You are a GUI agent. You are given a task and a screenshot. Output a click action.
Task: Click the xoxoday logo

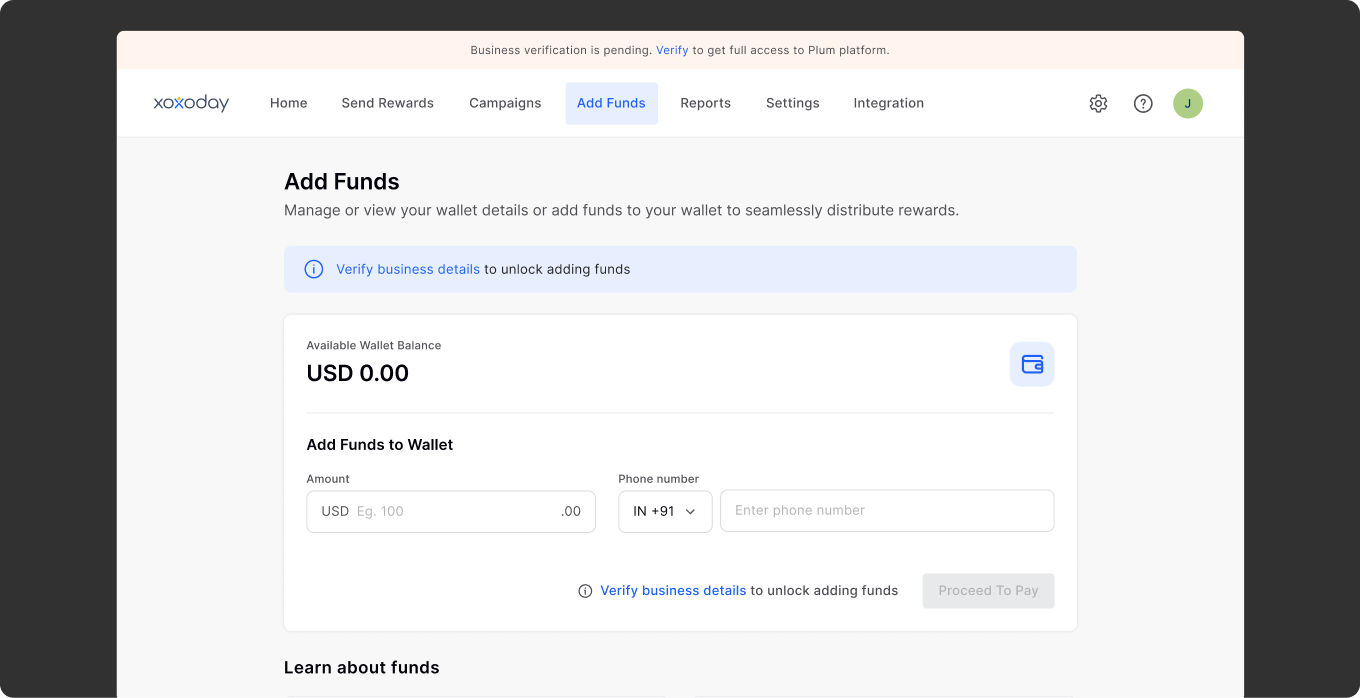pyautogui.click(x=191, y=103)
